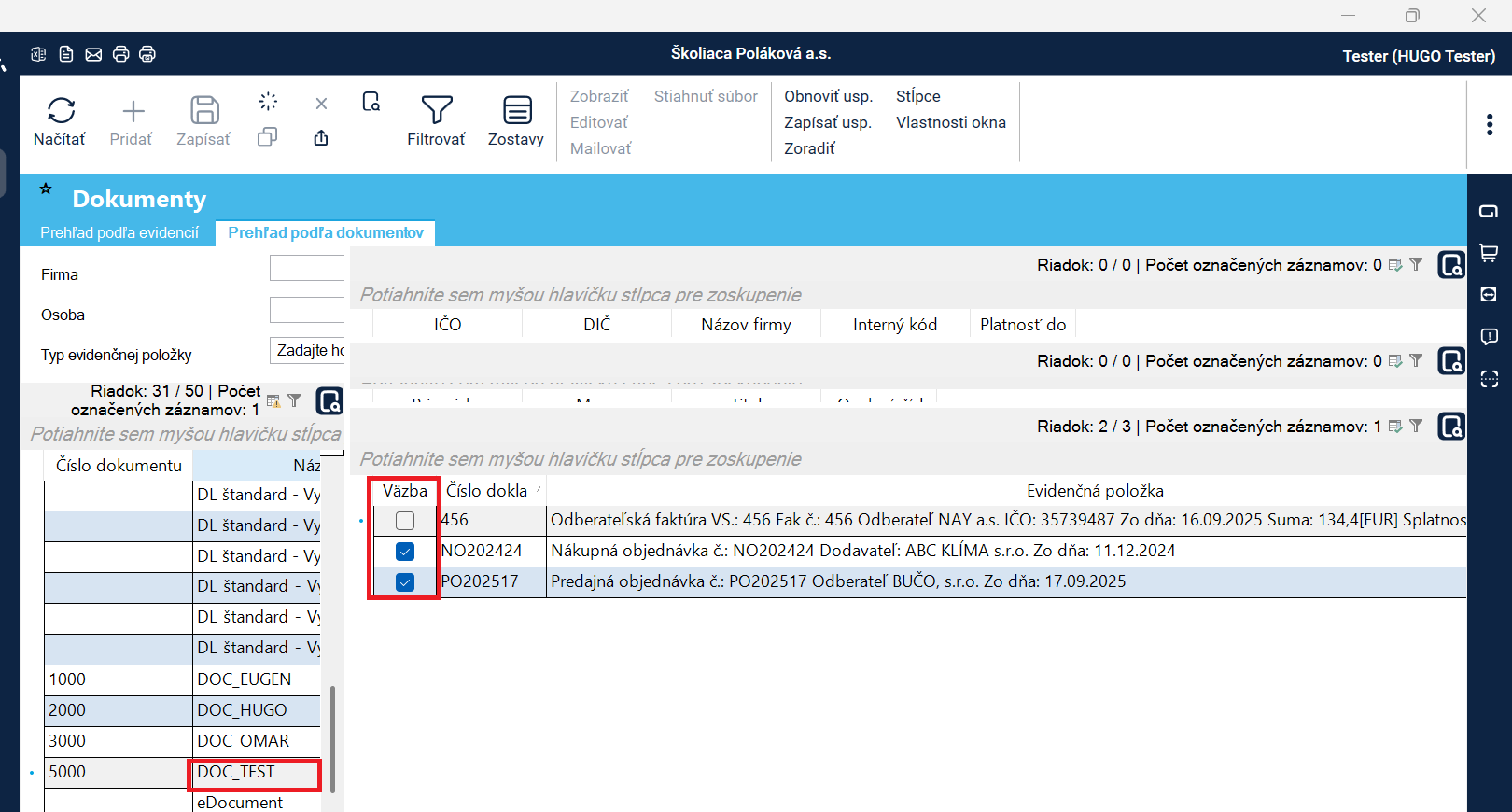
Task: Click the Načítať refresh icon
Action: point(61,110)
